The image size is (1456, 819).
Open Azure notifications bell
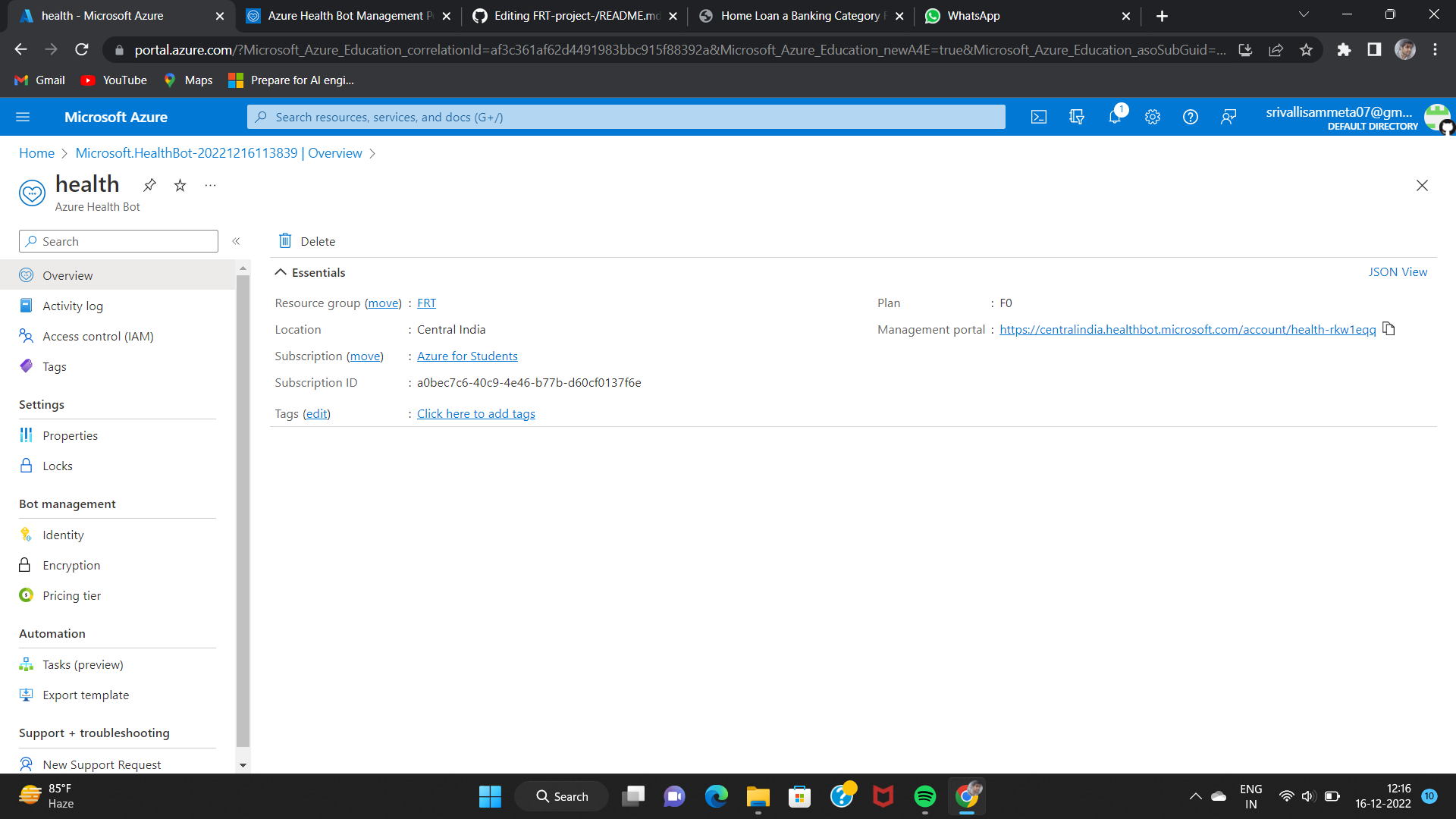point(1115,117)
